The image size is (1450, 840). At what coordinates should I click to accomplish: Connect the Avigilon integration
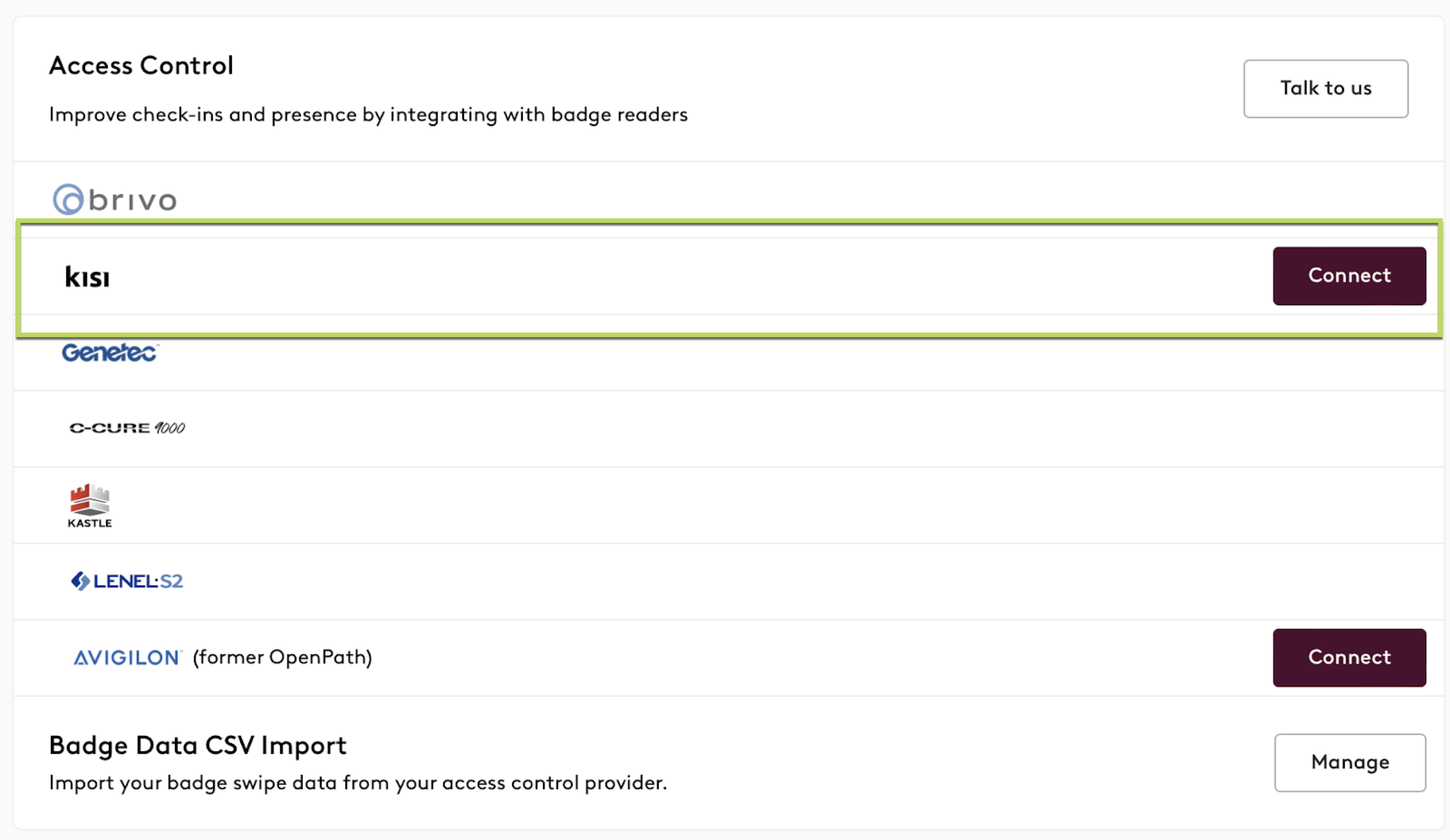[1349, 657]
